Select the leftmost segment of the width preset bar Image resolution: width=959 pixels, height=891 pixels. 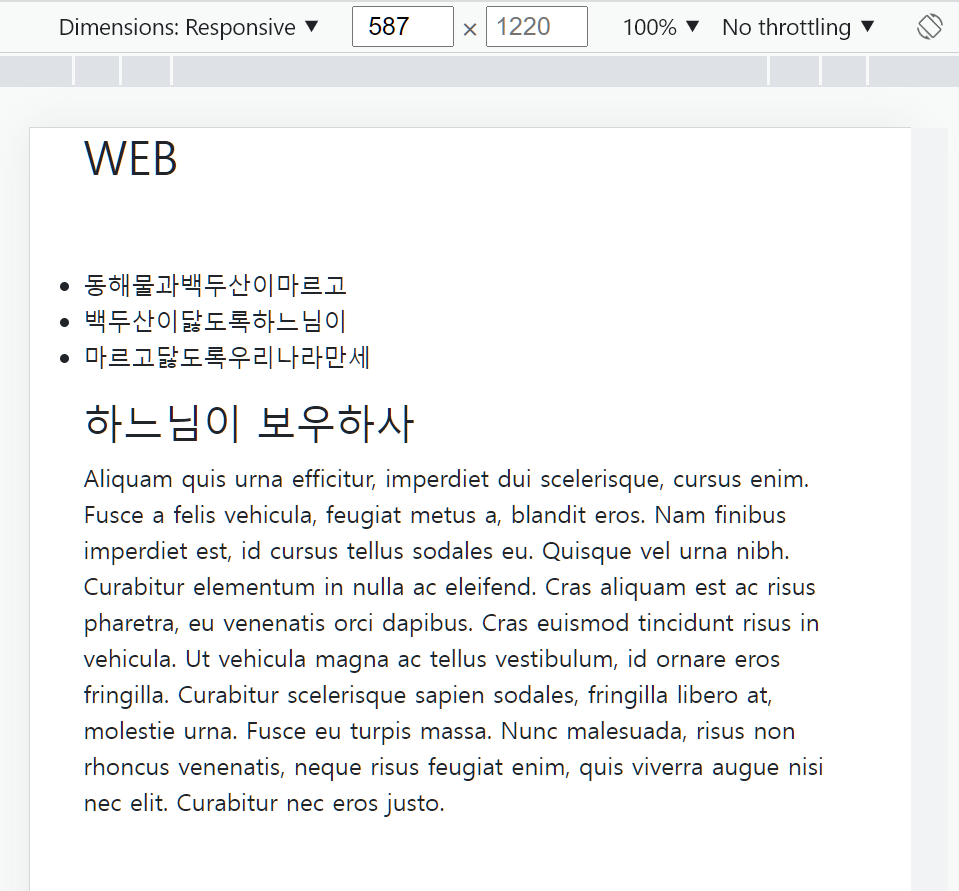(36, 71)
